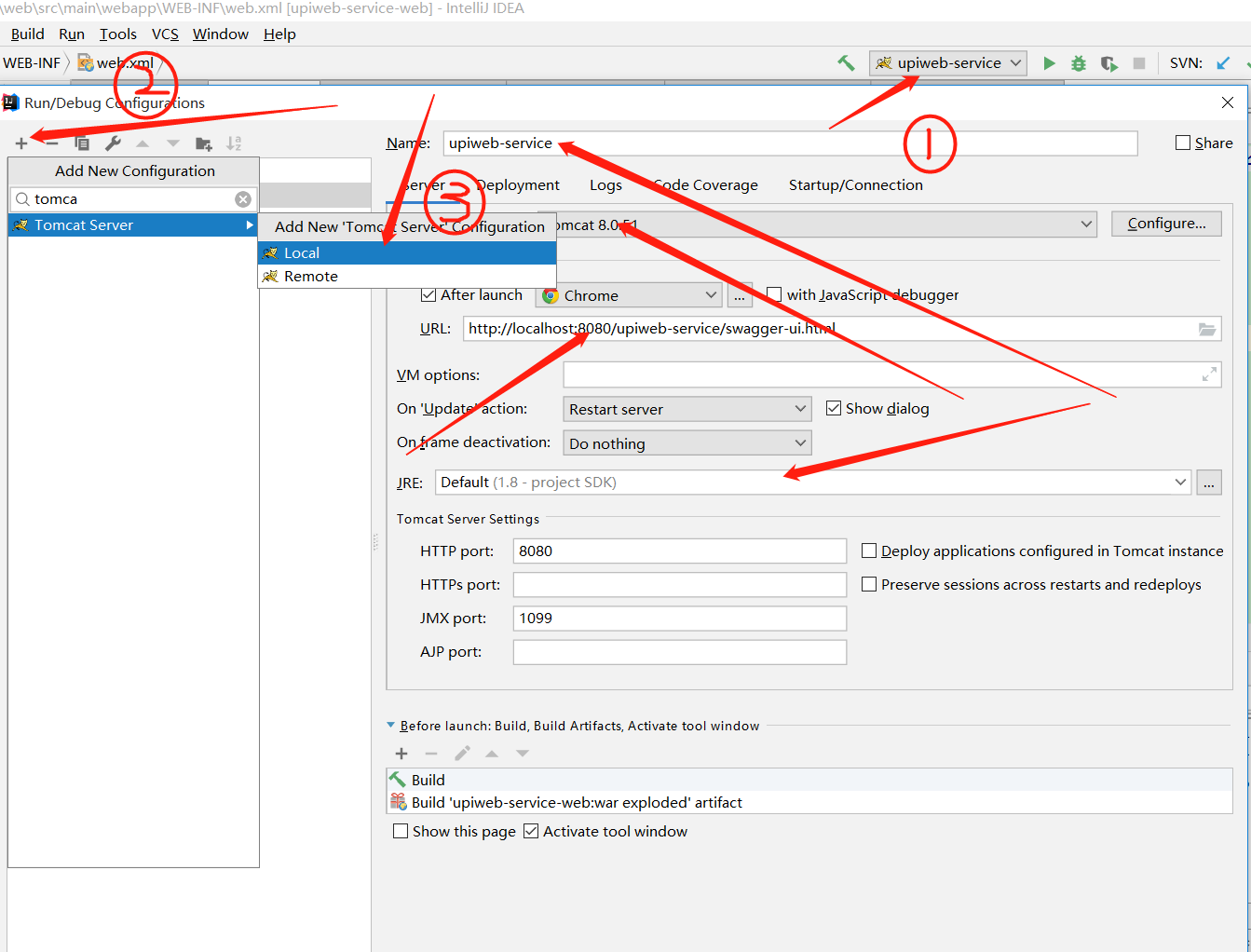Check Preserve sessions across restarts and redeploys
Viewport: 1251px width, 952px height.
869,584
